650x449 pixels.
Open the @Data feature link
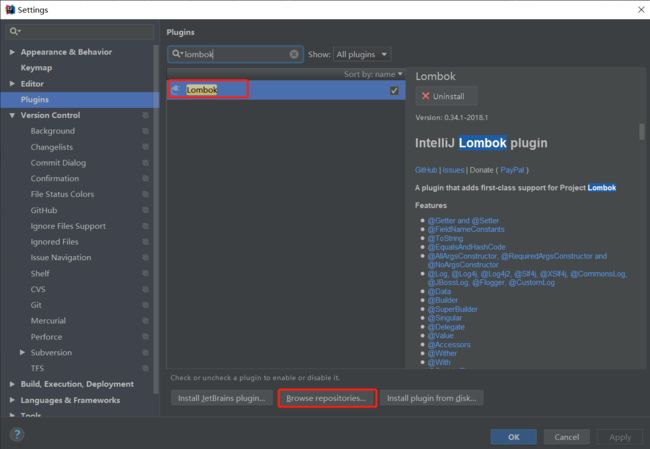pos(439,291)
